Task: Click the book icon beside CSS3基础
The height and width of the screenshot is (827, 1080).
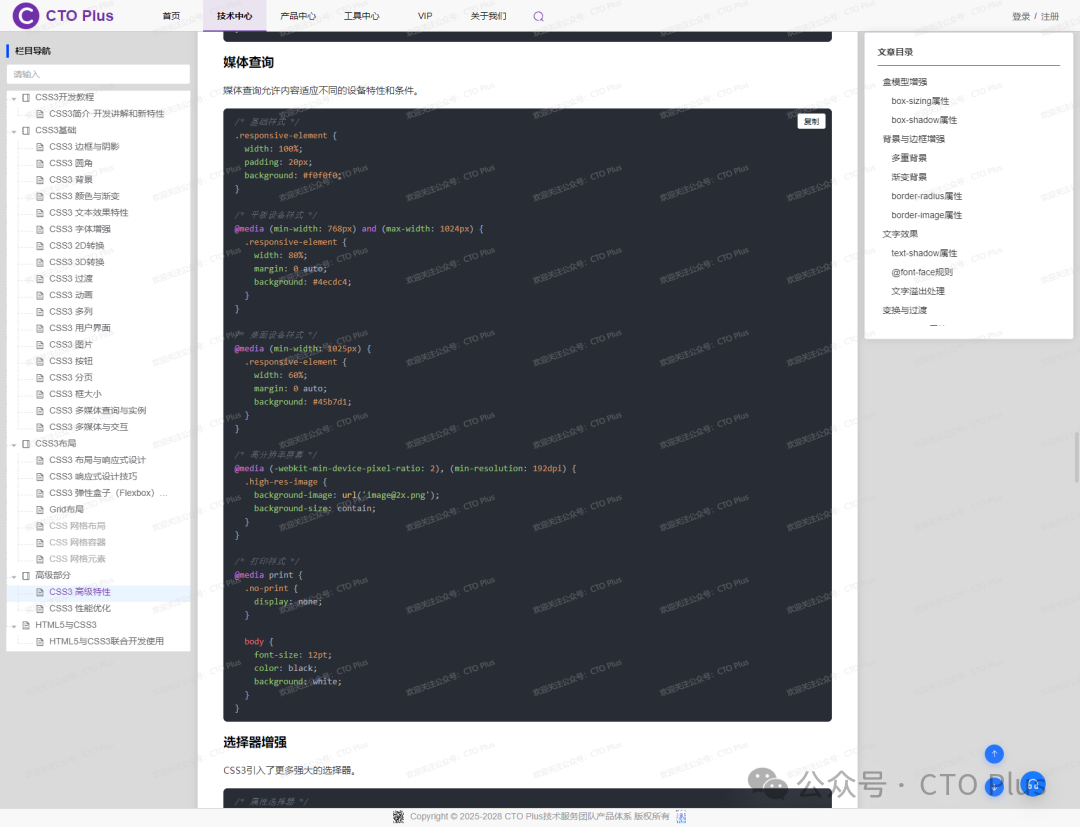Action: point(26,130)
